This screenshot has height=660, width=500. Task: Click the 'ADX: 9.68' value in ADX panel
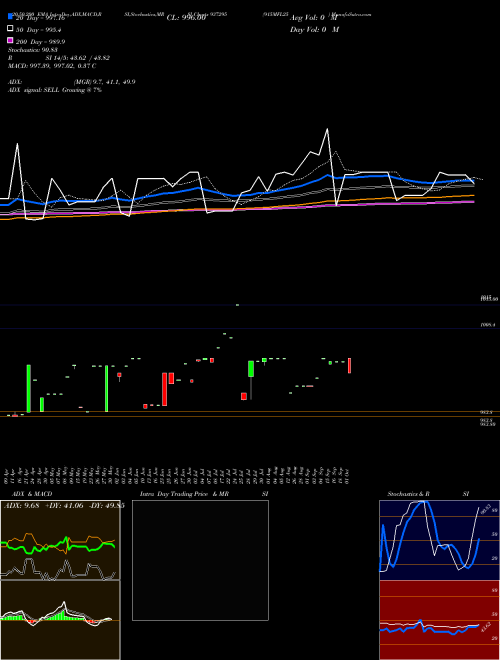[21, 506]
